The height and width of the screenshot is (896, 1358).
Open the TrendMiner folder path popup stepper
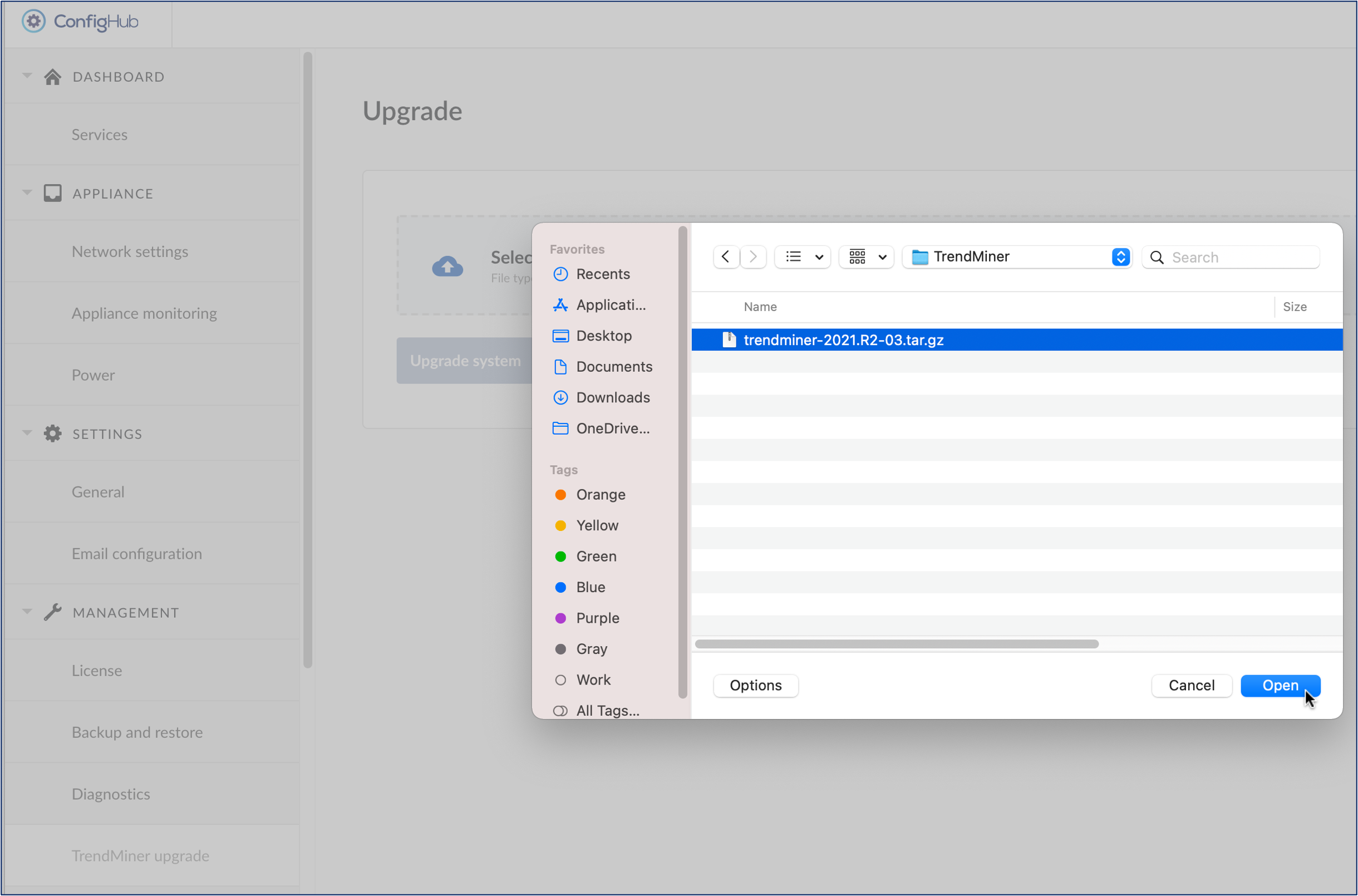(1121, 257)
